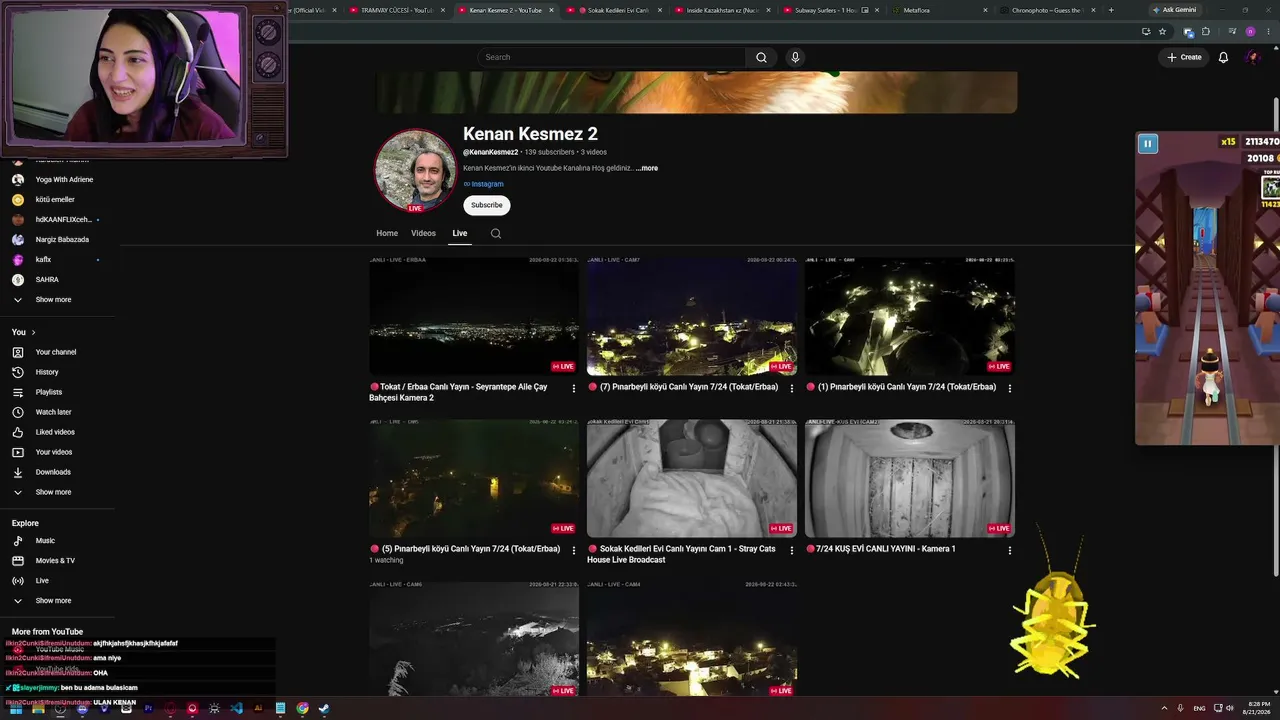This screenshot has height=720, width=1280.
Task: Switch to the Sokak Kedileri Evi browser tab
Action: pyautogui.click(x=615, y=10)
